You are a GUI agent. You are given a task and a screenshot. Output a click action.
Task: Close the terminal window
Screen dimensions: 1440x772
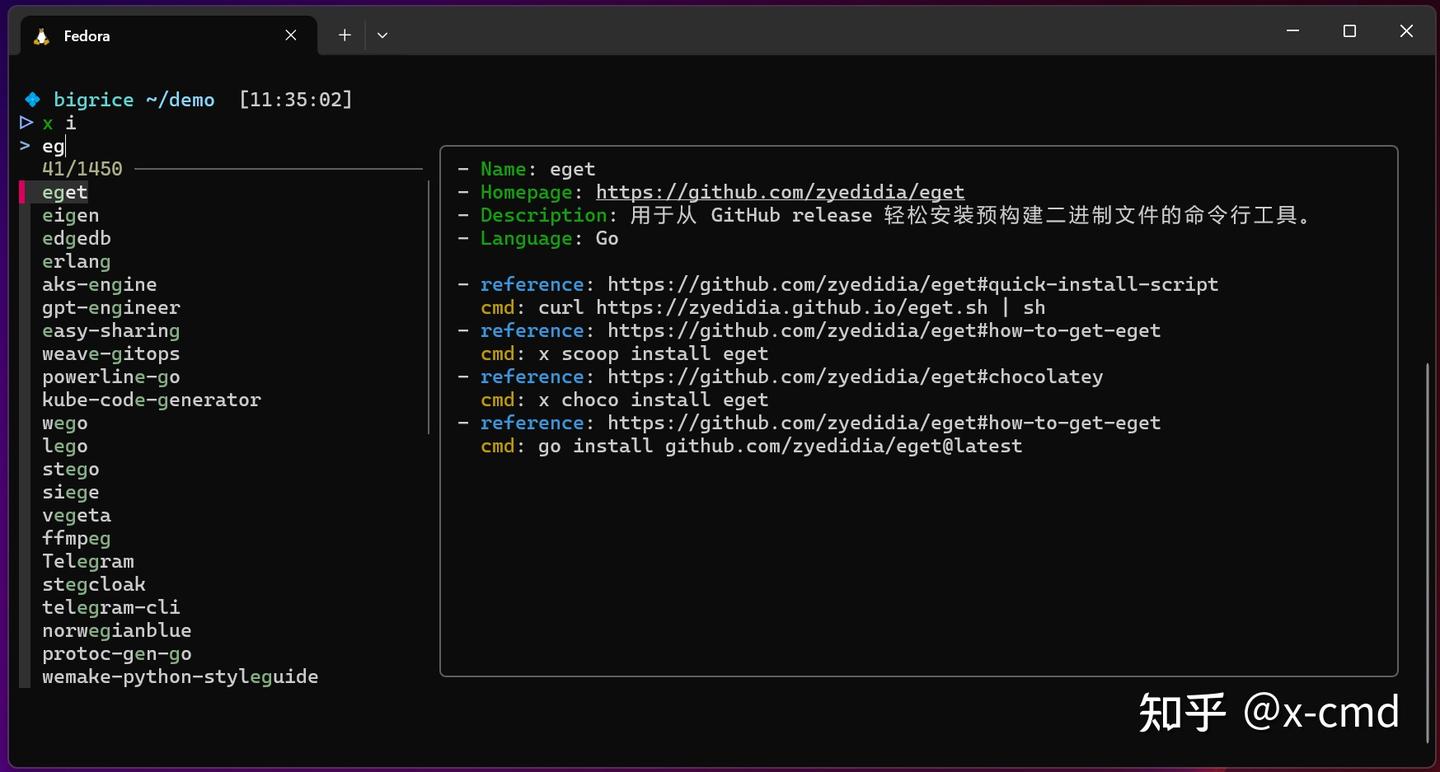(1406, 31)
